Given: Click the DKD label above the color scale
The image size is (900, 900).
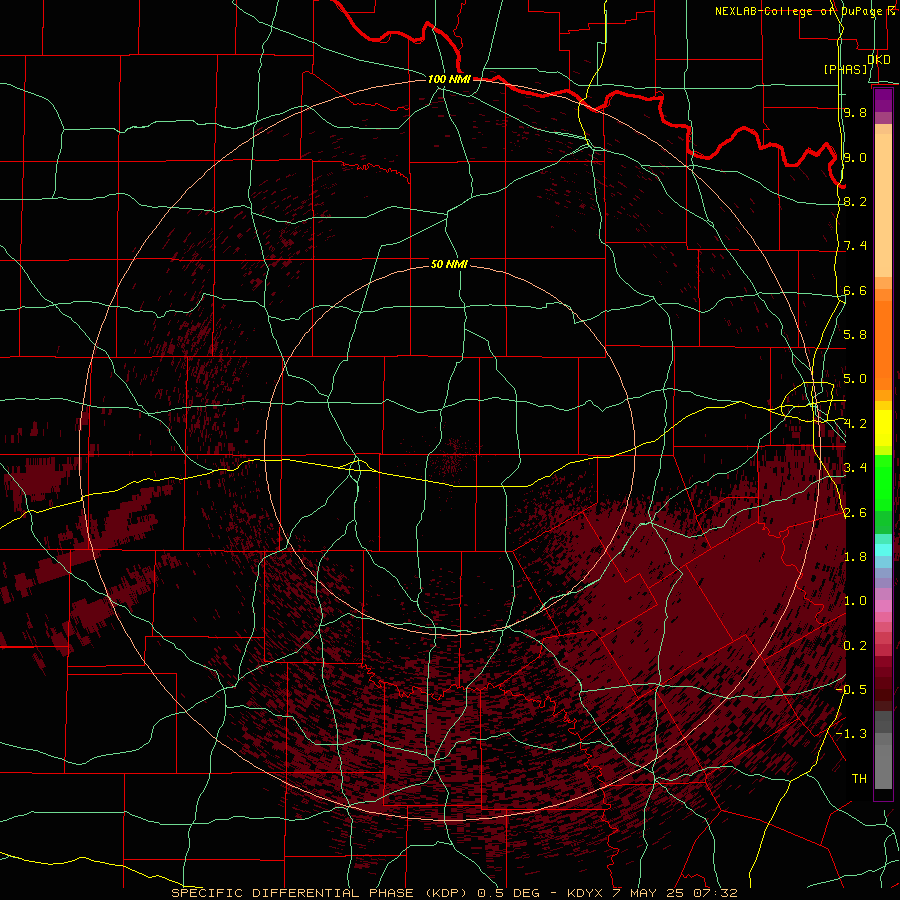Looking at the screenshot, I should 879,59.
